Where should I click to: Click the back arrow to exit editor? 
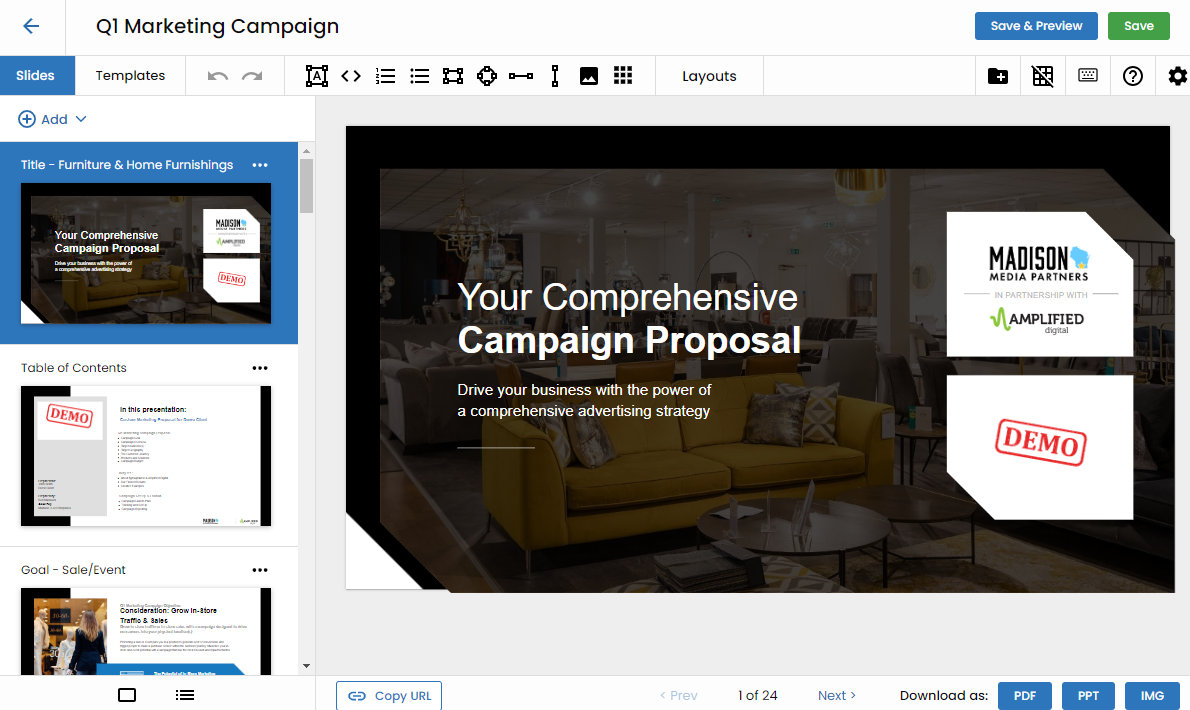coord(31,27)
